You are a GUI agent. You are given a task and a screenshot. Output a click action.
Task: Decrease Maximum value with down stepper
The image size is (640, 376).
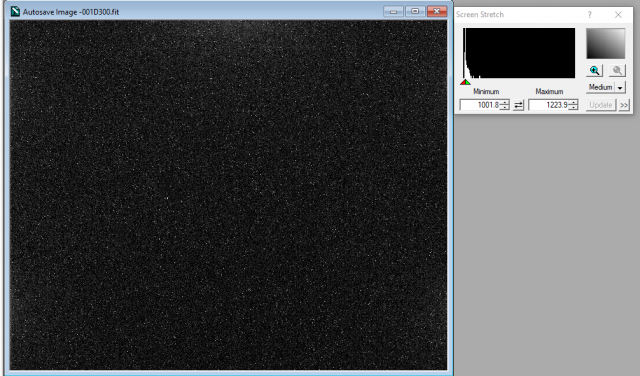(573, 108)
